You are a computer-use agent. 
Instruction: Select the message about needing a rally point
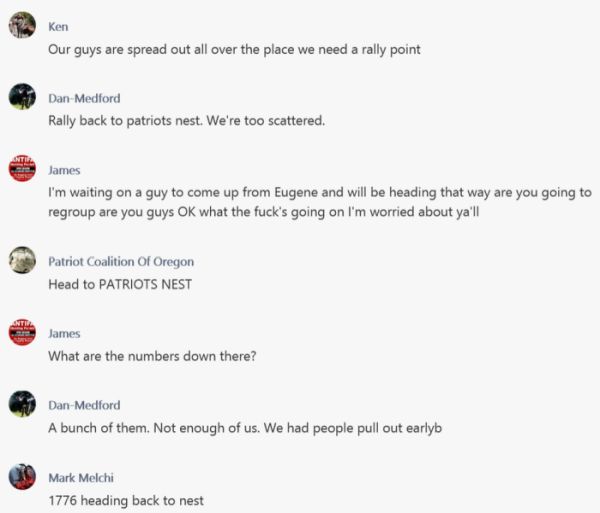(x=234, y=50)
